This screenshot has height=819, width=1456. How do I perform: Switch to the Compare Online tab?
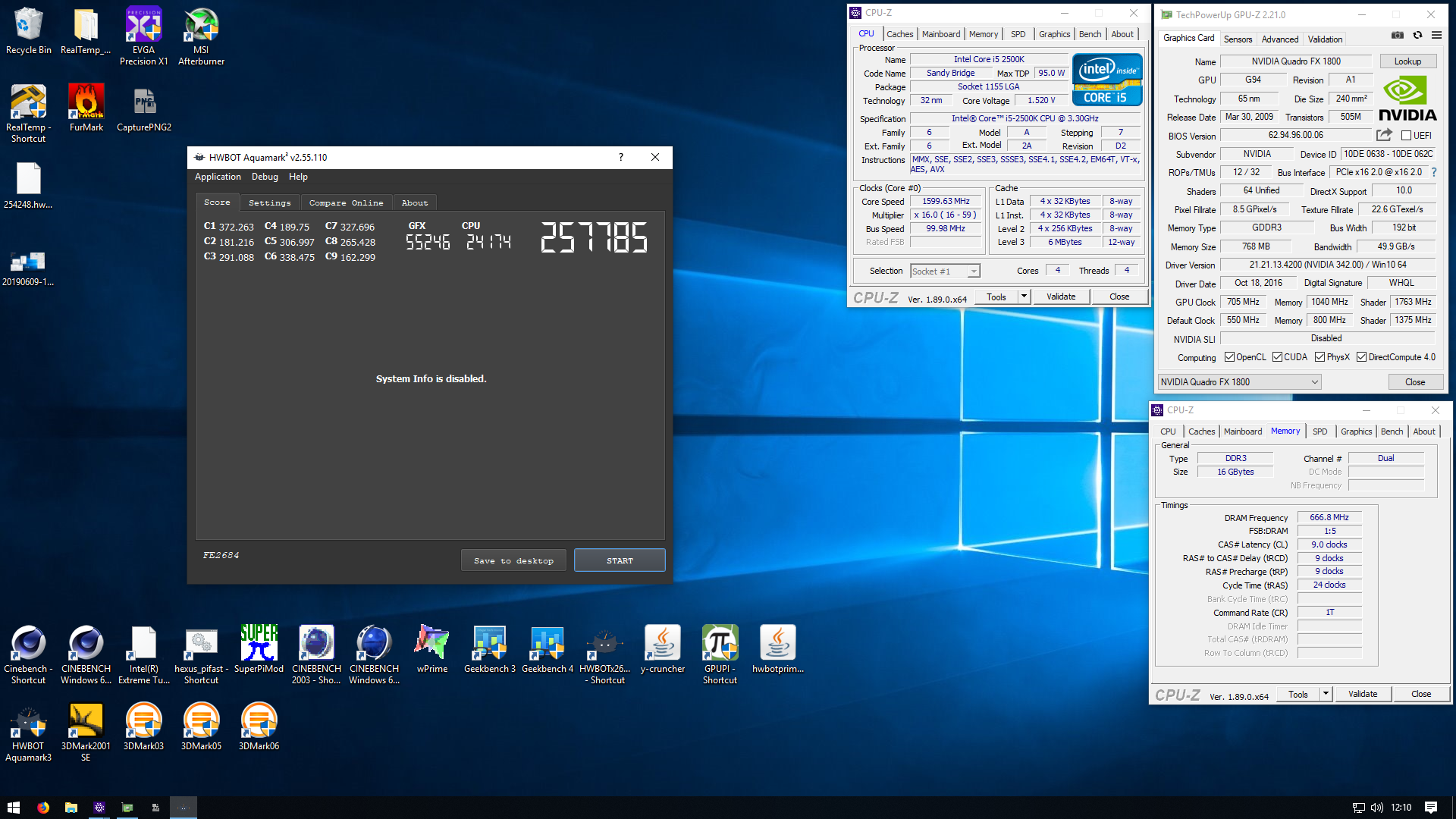tap(346, 202)
